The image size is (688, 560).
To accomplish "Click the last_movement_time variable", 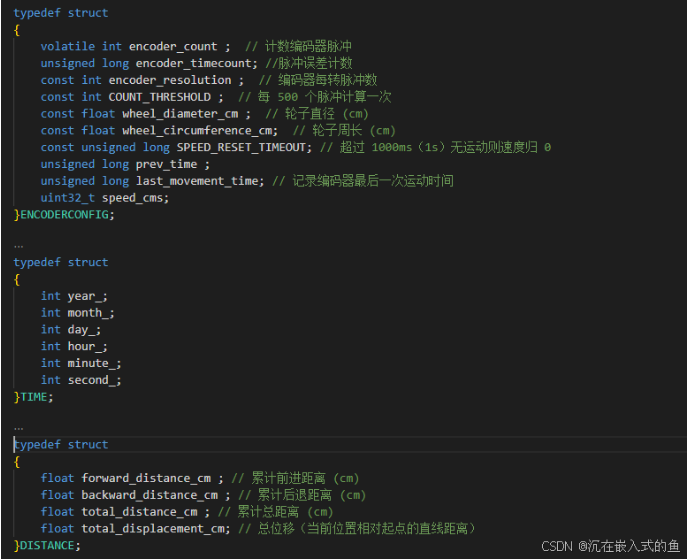I will click(197, 181).
